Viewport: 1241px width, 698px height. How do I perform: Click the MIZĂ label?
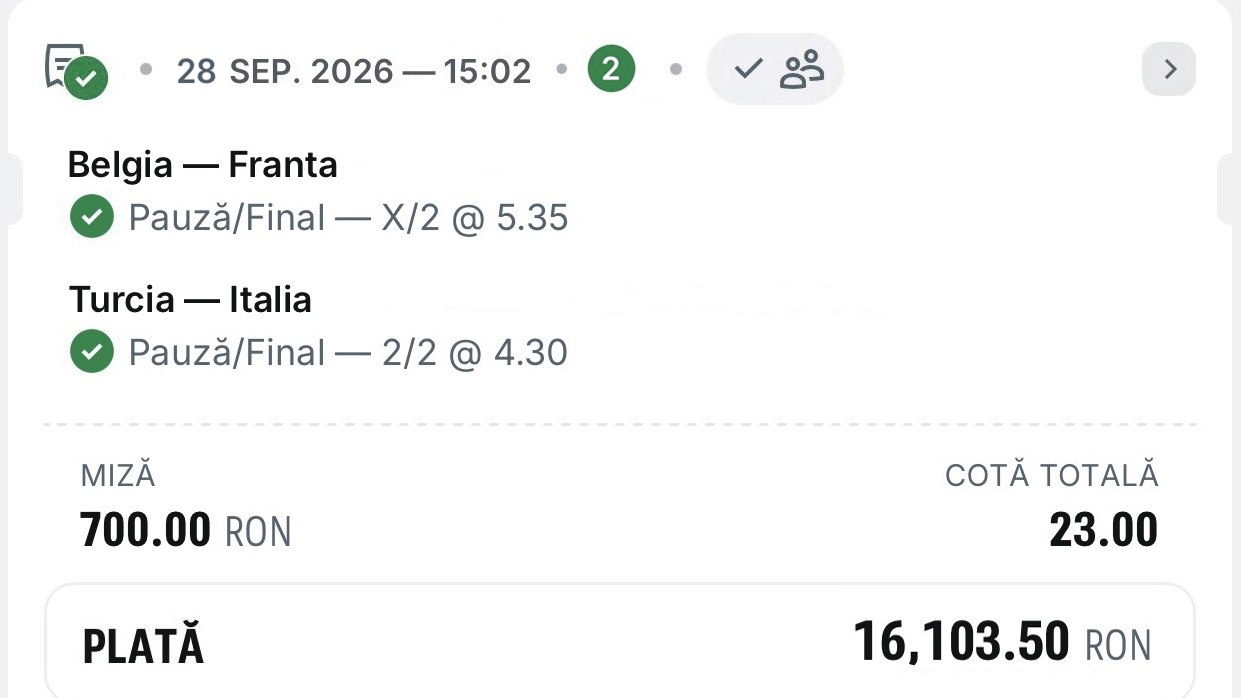click(x=118, y=476)
